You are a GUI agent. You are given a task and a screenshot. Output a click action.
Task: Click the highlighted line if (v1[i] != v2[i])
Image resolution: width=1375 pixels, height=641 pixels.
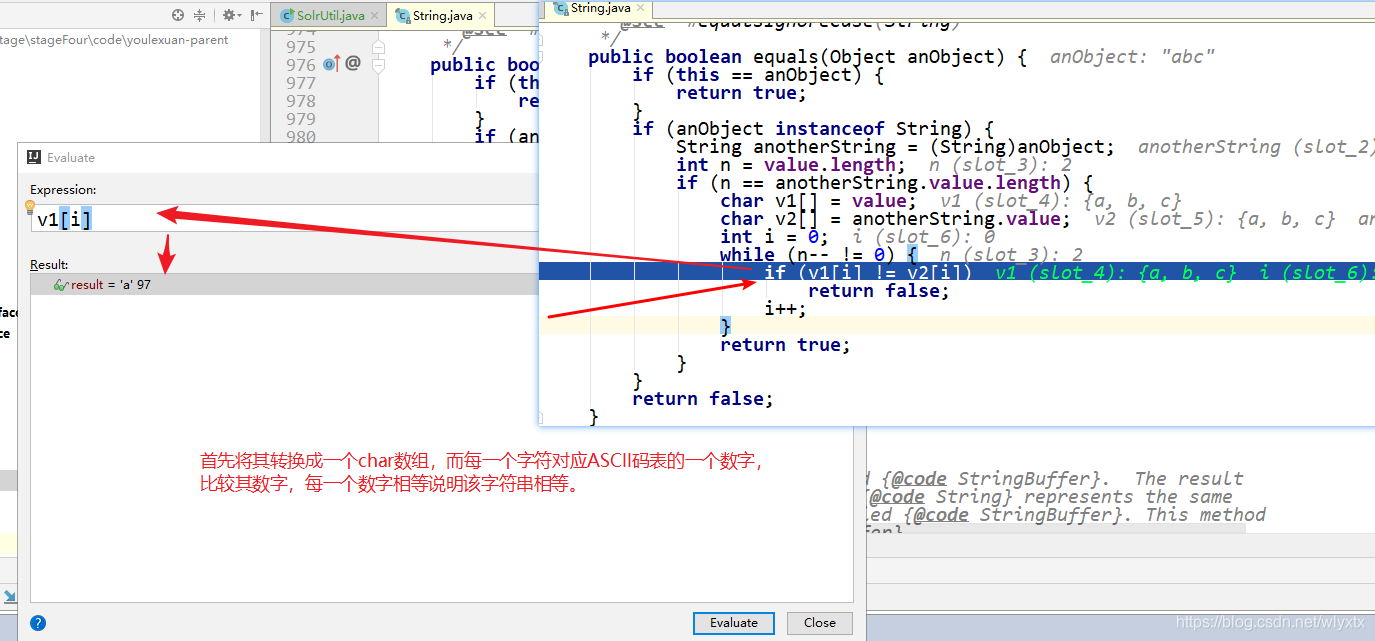(x=868, y=272)
